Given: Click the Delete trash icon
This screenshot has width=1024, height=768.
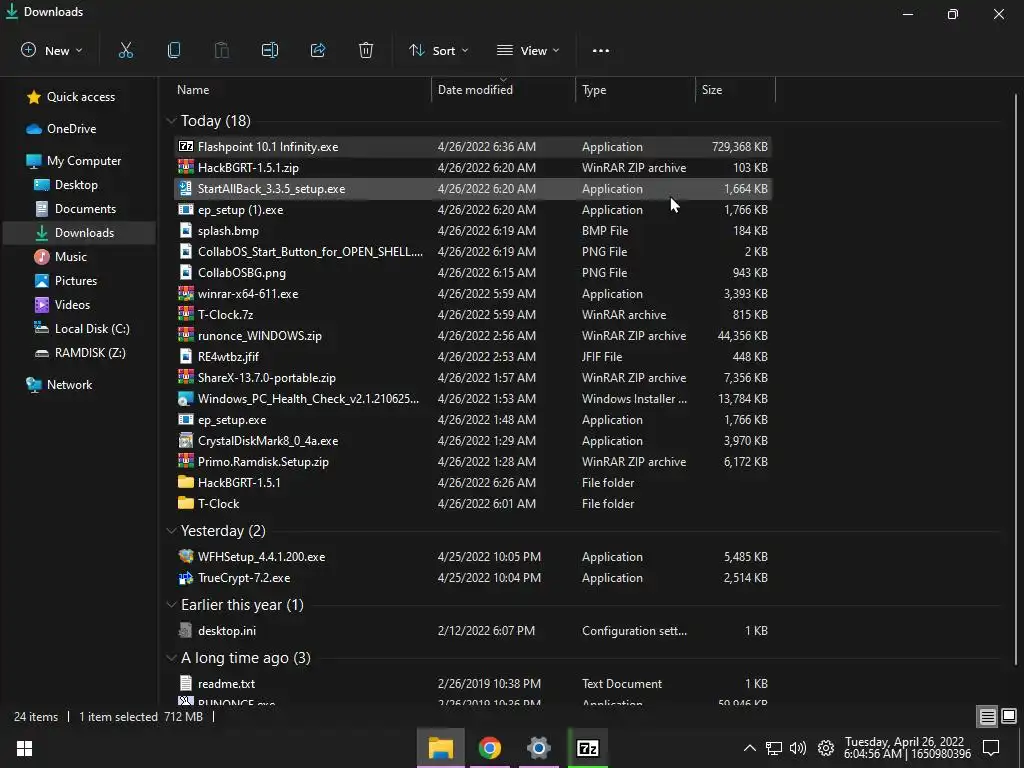Looking at the screenshot, I should (x=366, y=50).
